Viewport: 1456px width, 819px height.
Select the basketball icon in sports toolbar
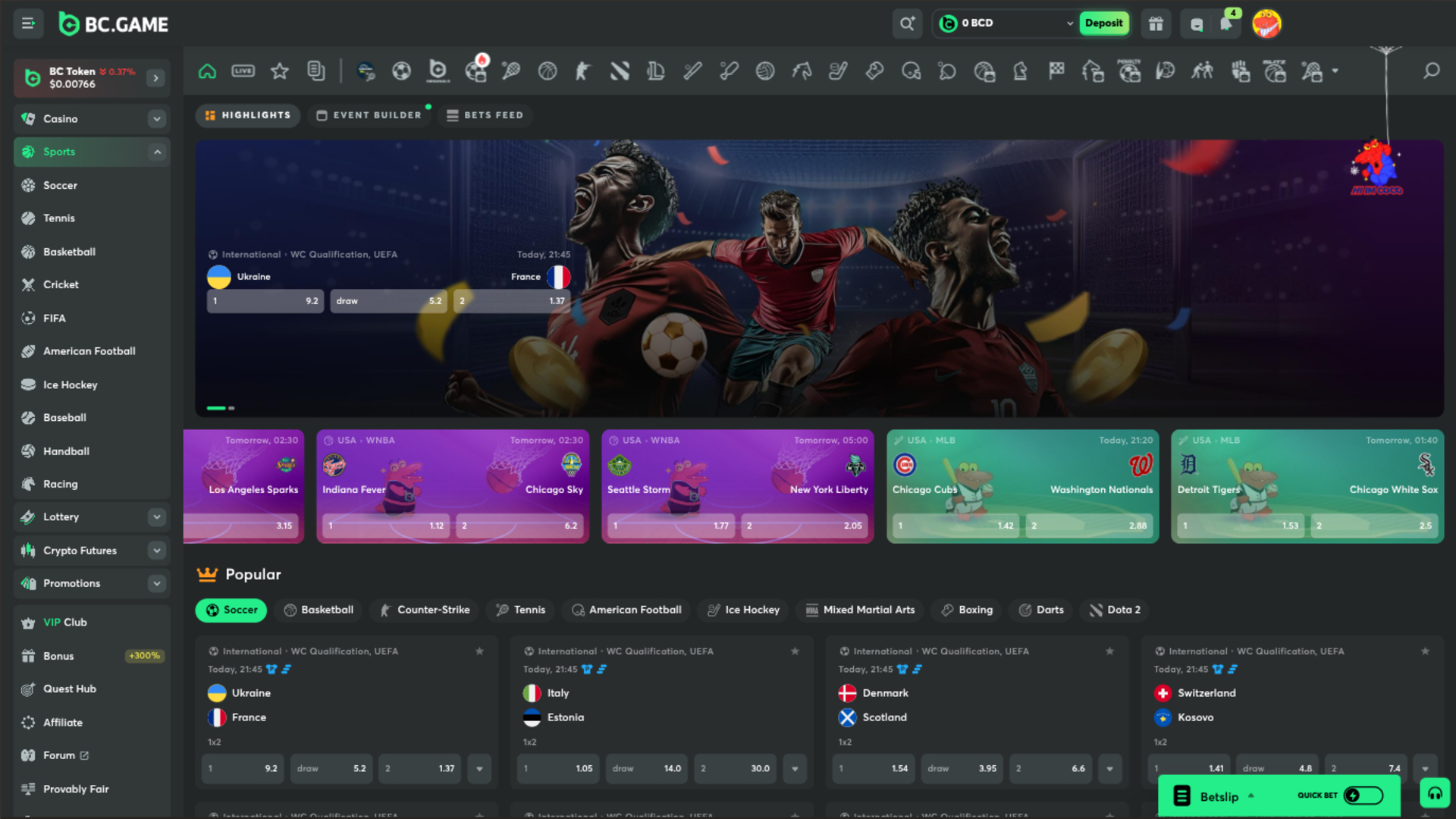tap(548, 71)
